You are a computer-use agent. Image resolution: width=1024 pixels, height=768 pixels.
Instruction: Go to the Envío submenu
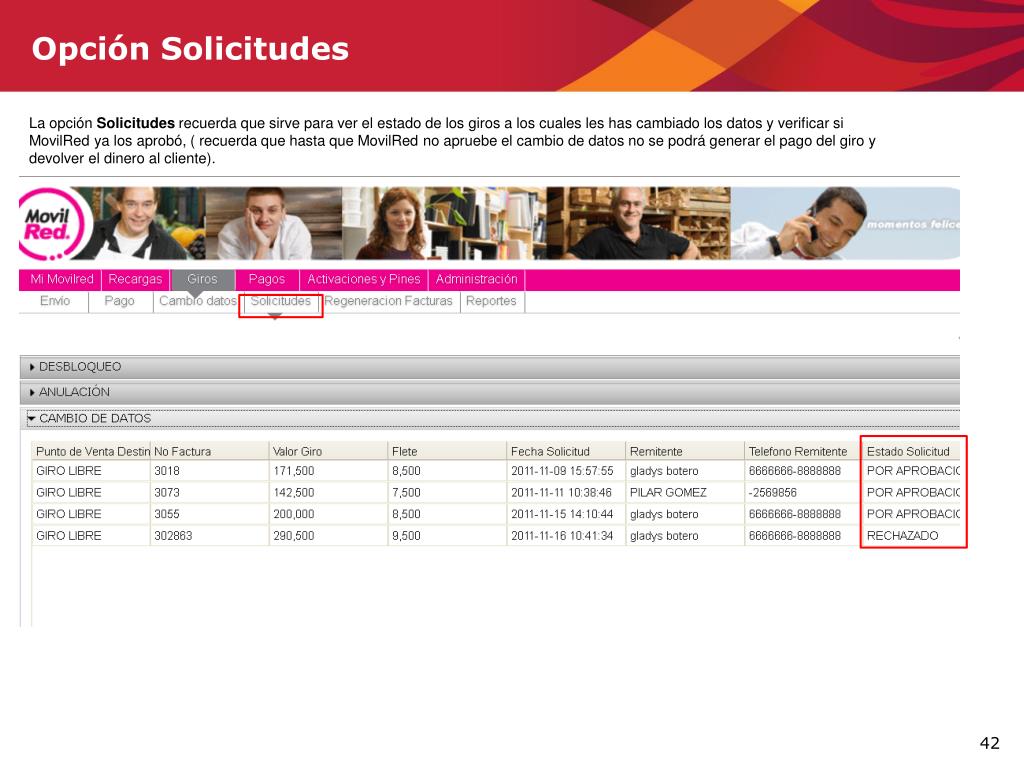click(55, 301)
